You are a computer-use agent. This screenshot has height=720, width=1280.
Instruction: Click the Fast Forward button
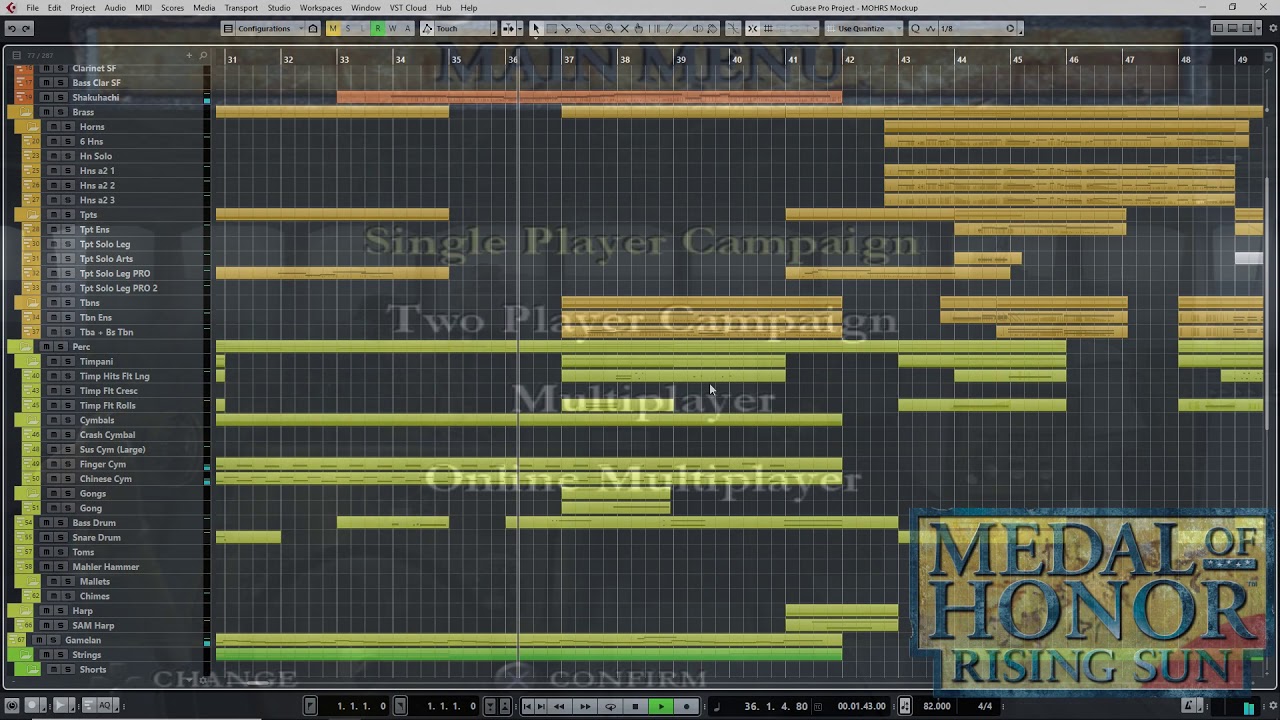[x=585, y=706]
